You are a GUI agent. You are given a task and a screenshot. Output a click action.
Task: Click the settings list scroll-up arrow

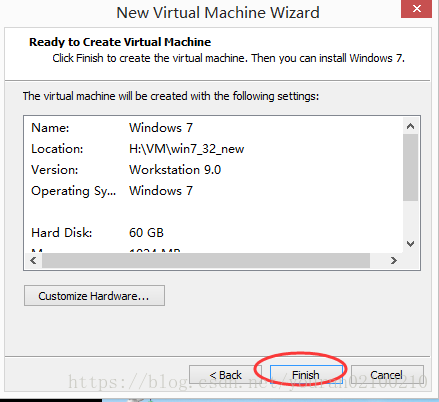[411, 126]
